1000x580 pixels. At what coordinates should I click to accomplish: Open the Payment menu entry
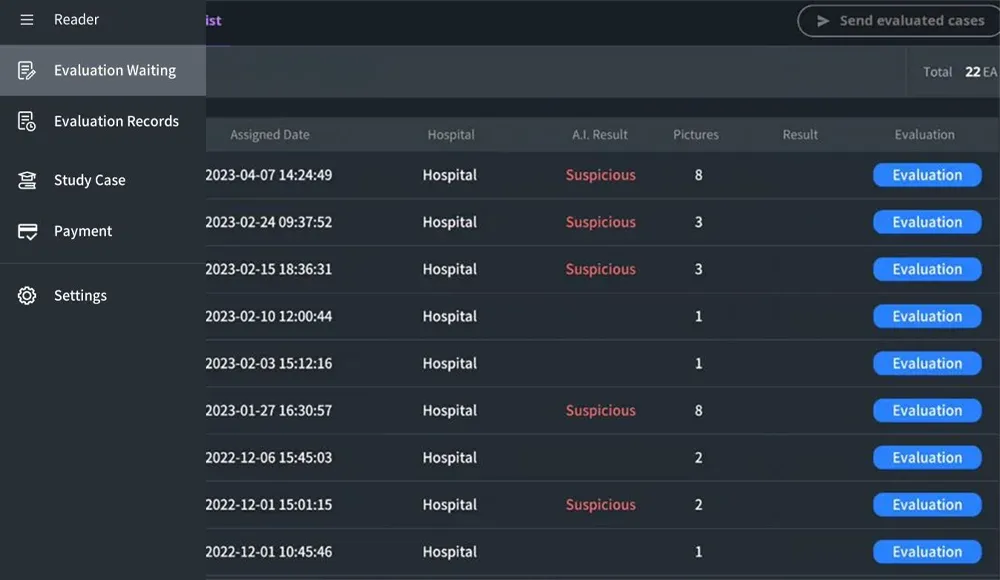[83, 231]
